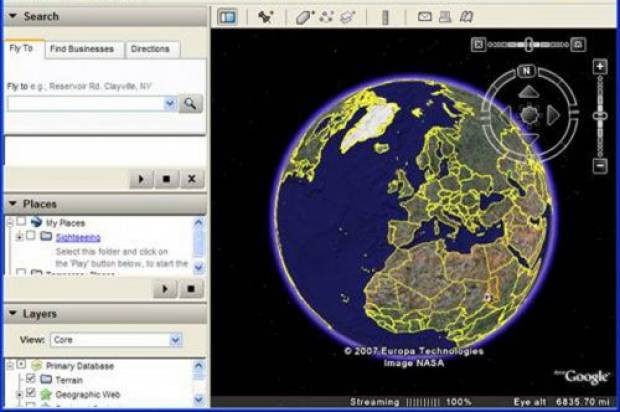This screenshot has width=620, height=412.
Task: Zoom in with plus button
Action: pyautogui.click(x=600, y=66)
